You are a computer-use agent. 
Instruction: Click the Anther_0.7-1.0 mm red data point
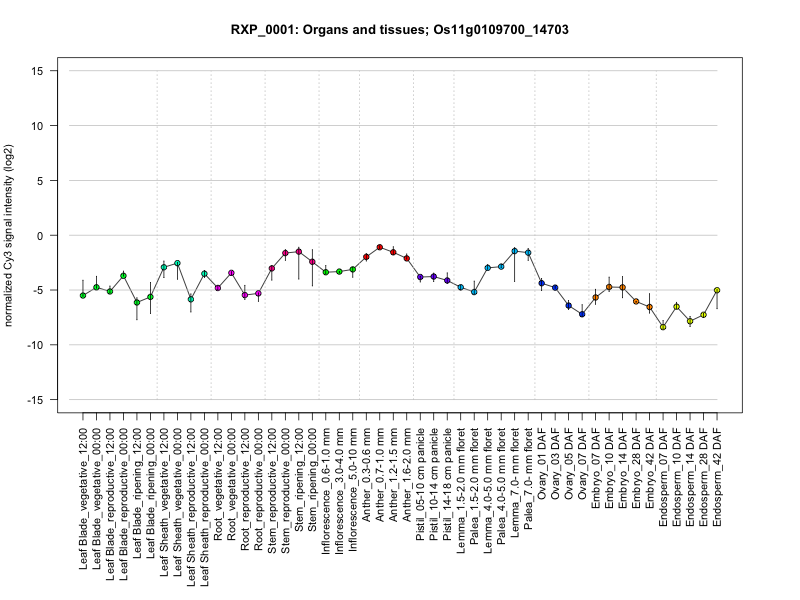(x=380, y=247)
